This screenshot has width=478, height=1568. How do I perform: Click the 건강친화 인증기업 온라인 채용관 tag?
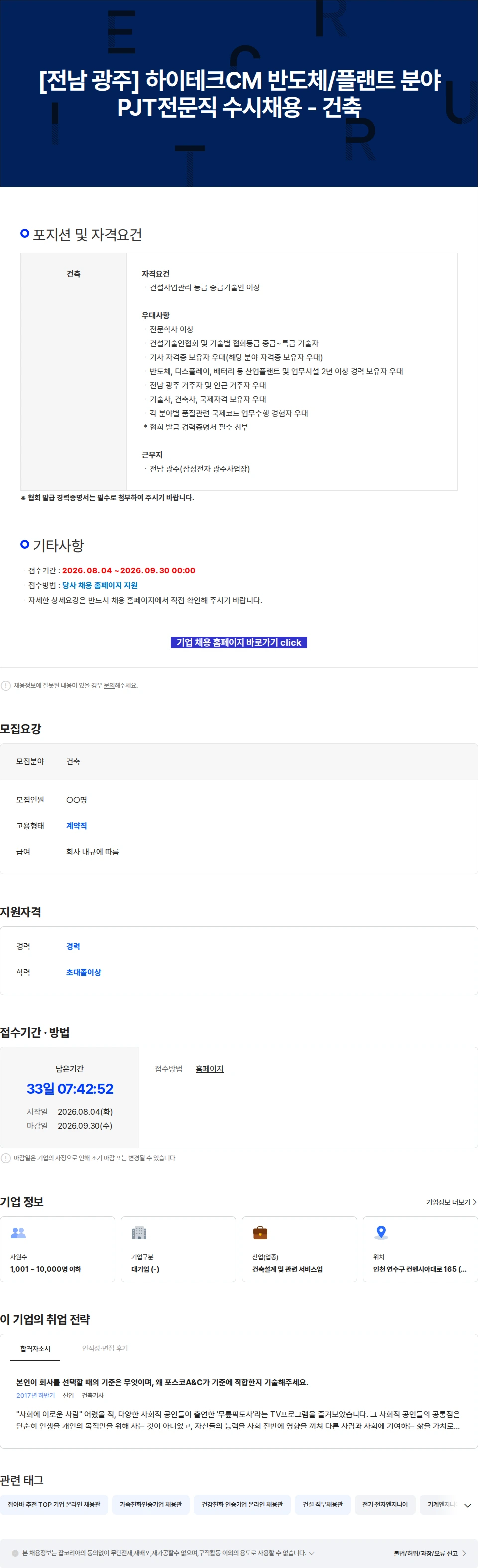[242, 1504]
